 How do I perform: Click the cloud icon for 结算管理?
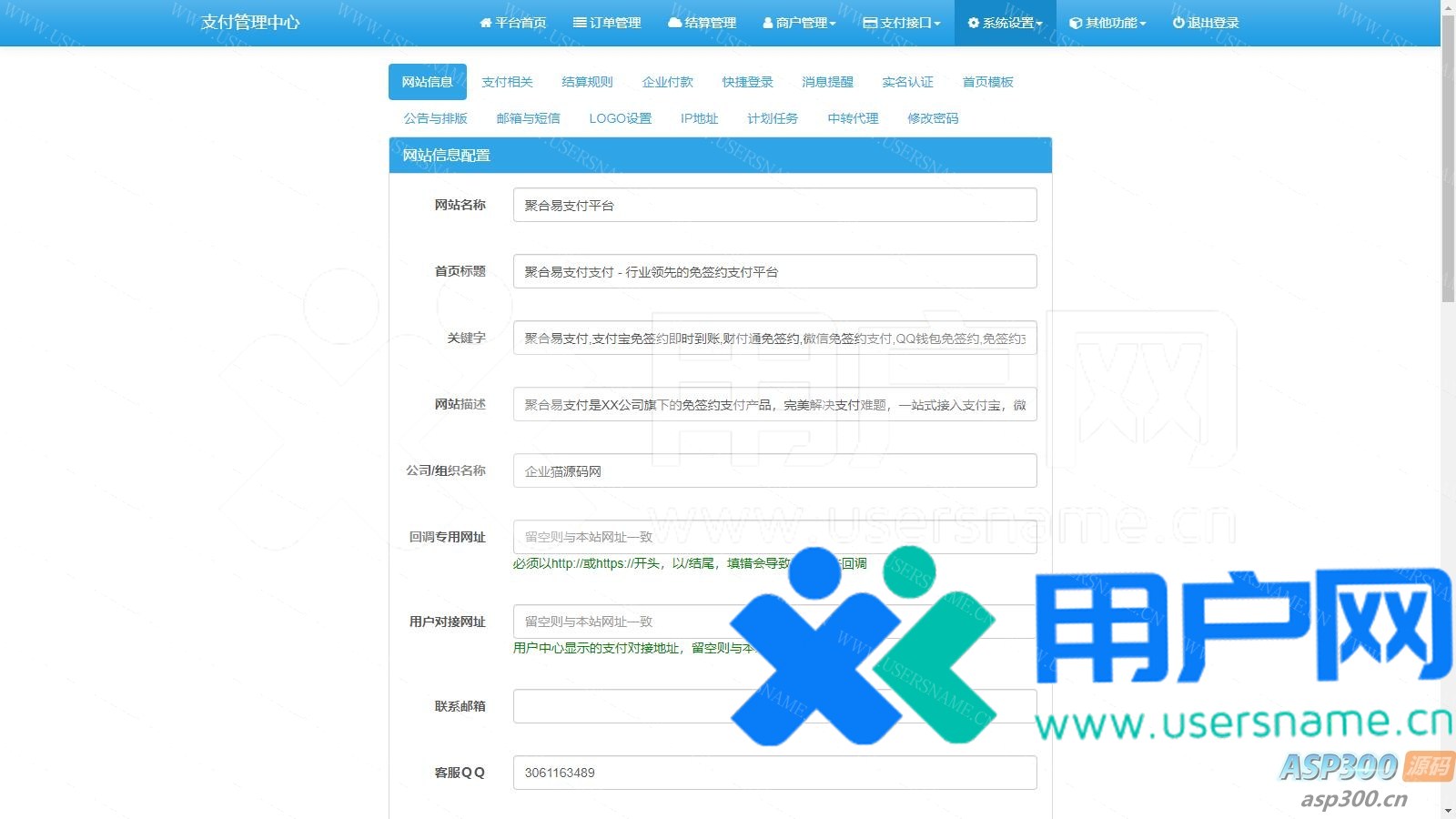[x=674, y=23]
